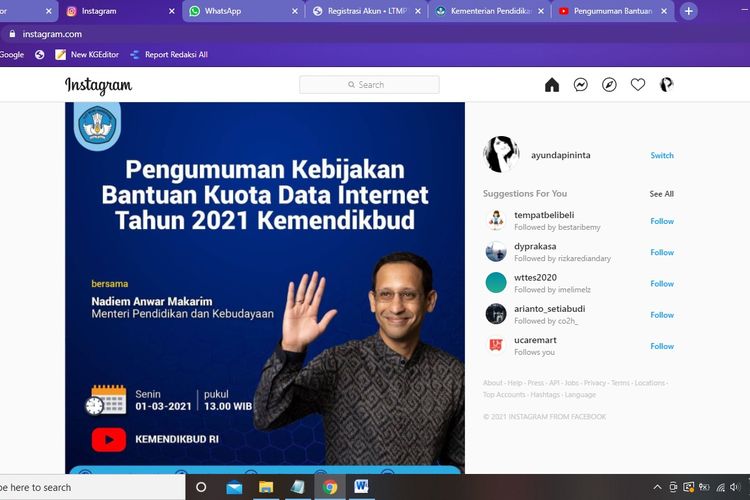The width and height of the screenshot is (750, 500).
Task: Switch to Registrasi Akun LTMPT tab
Action: [x=365, y=11]
